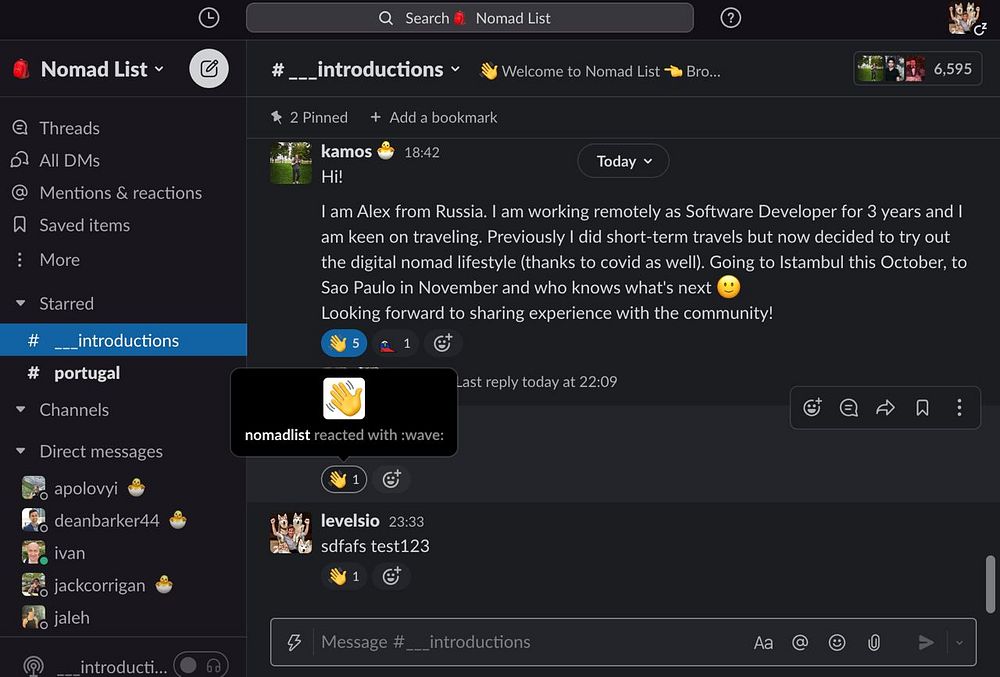Open Threads in the sidebar

tap(123, 128)
